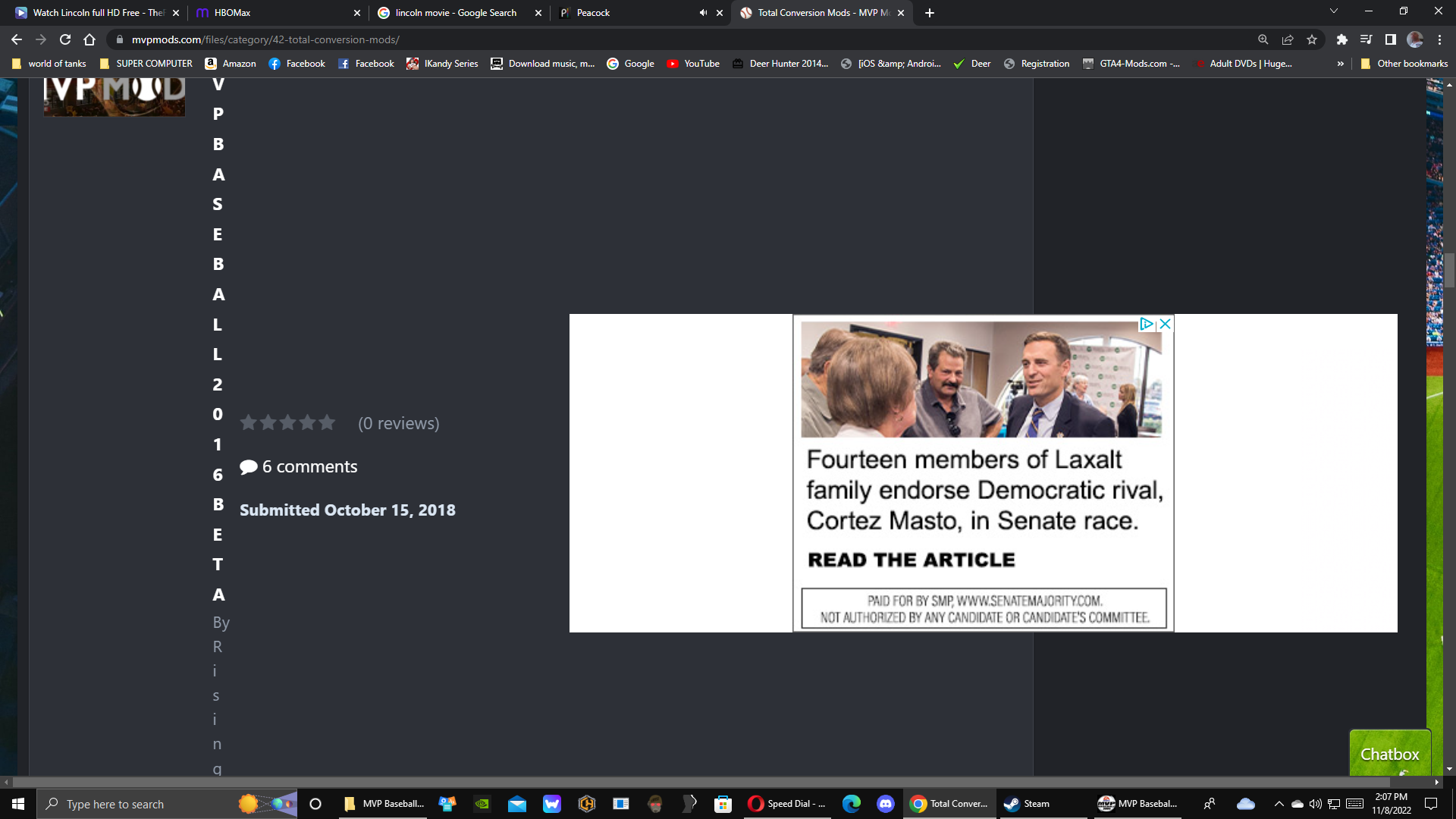1456x819 pixels.
Task: Open the YouTube bookmark
Action: click(x=693, y=64)
